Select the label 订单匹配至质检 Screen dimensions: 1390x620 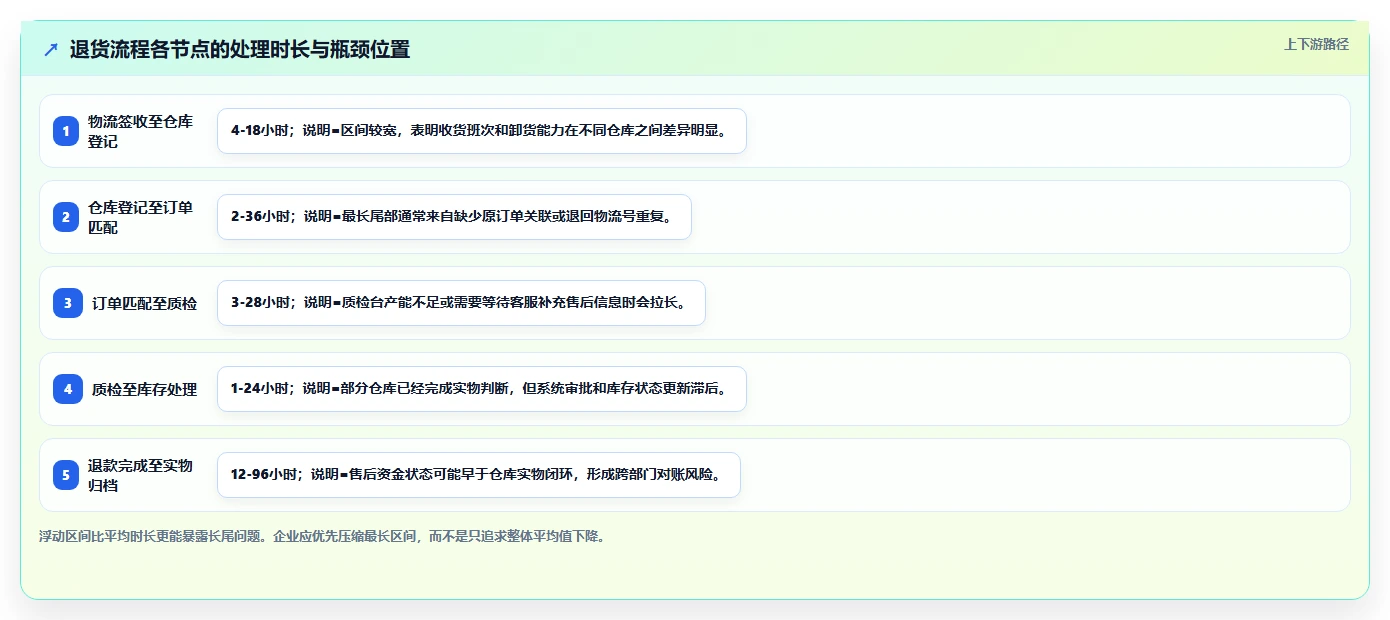(144, 303)
